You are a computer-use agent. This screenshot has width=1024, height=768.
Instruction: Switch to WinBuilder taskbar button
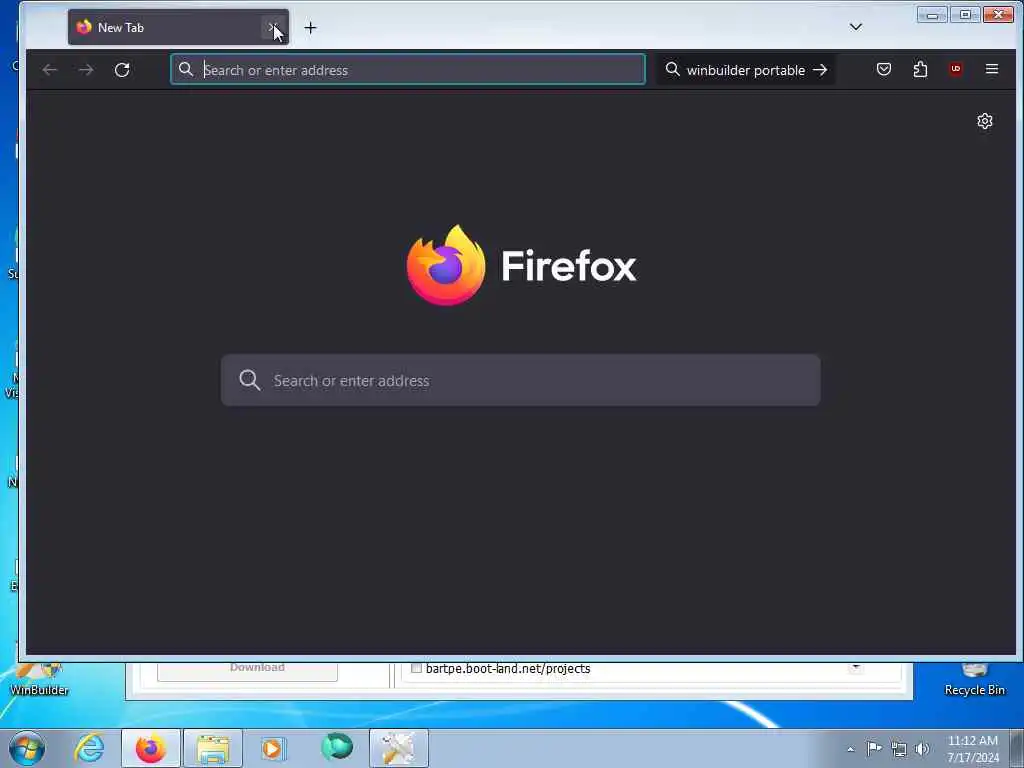[x=398, y=748]
